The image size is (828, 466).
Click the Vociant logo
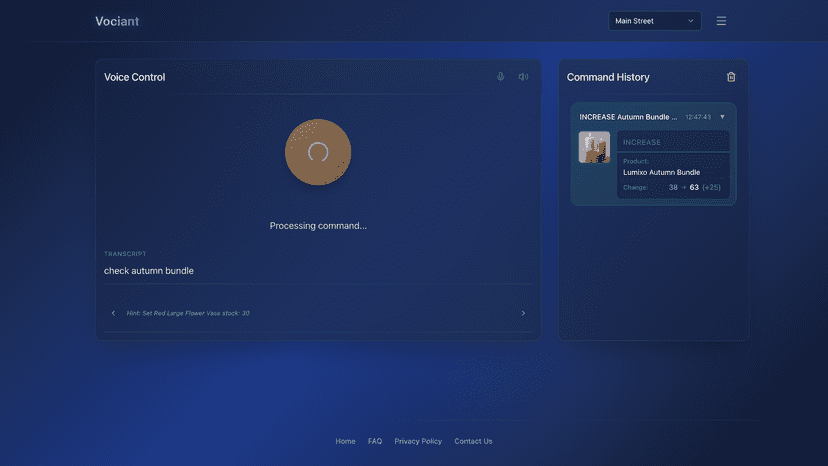[117, 21]
